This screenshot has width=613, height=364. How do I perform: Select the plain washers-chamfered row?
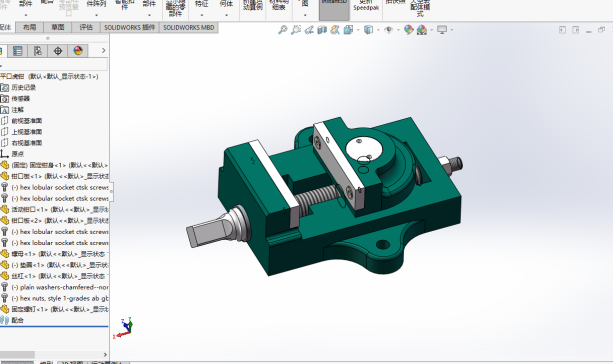(x=54, y=287)
